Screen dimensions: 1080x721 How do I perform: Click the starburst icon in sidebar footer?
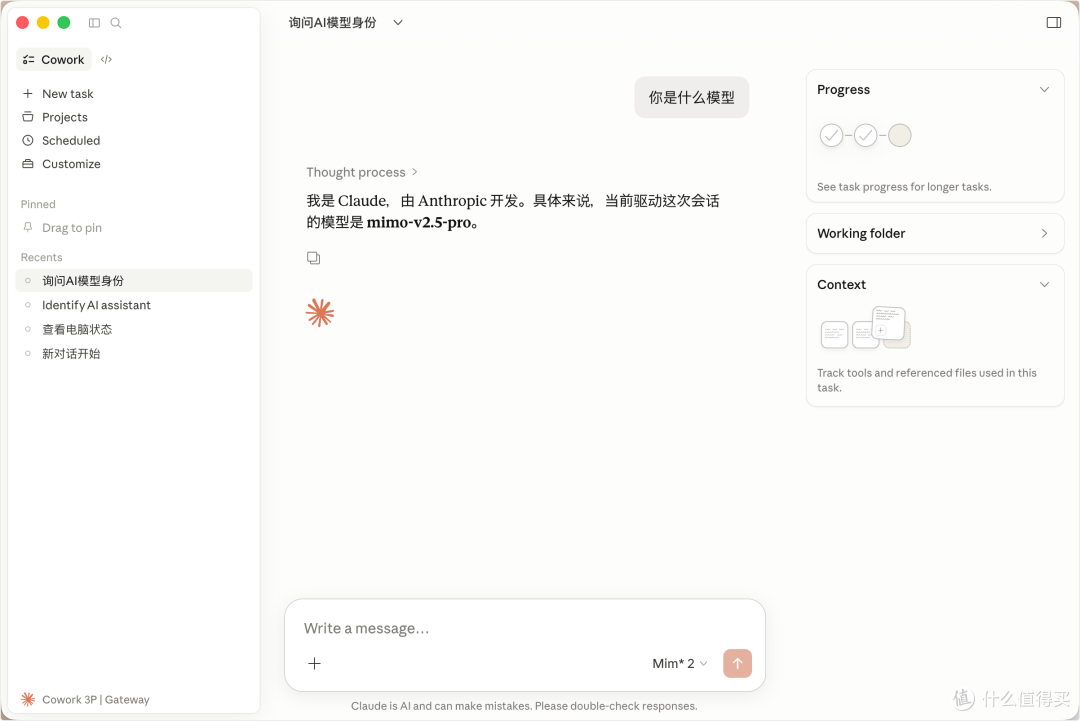pos(28,699)
